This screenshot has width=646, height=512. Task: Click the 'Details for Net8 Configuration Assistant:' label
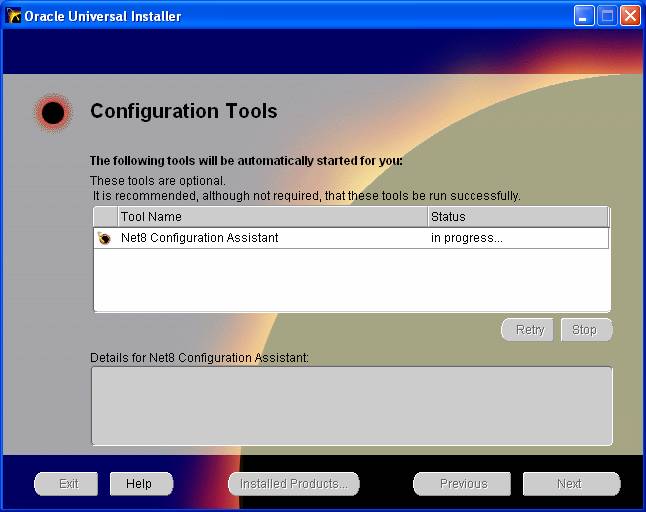pyautogui.click(x=199, y=358)
